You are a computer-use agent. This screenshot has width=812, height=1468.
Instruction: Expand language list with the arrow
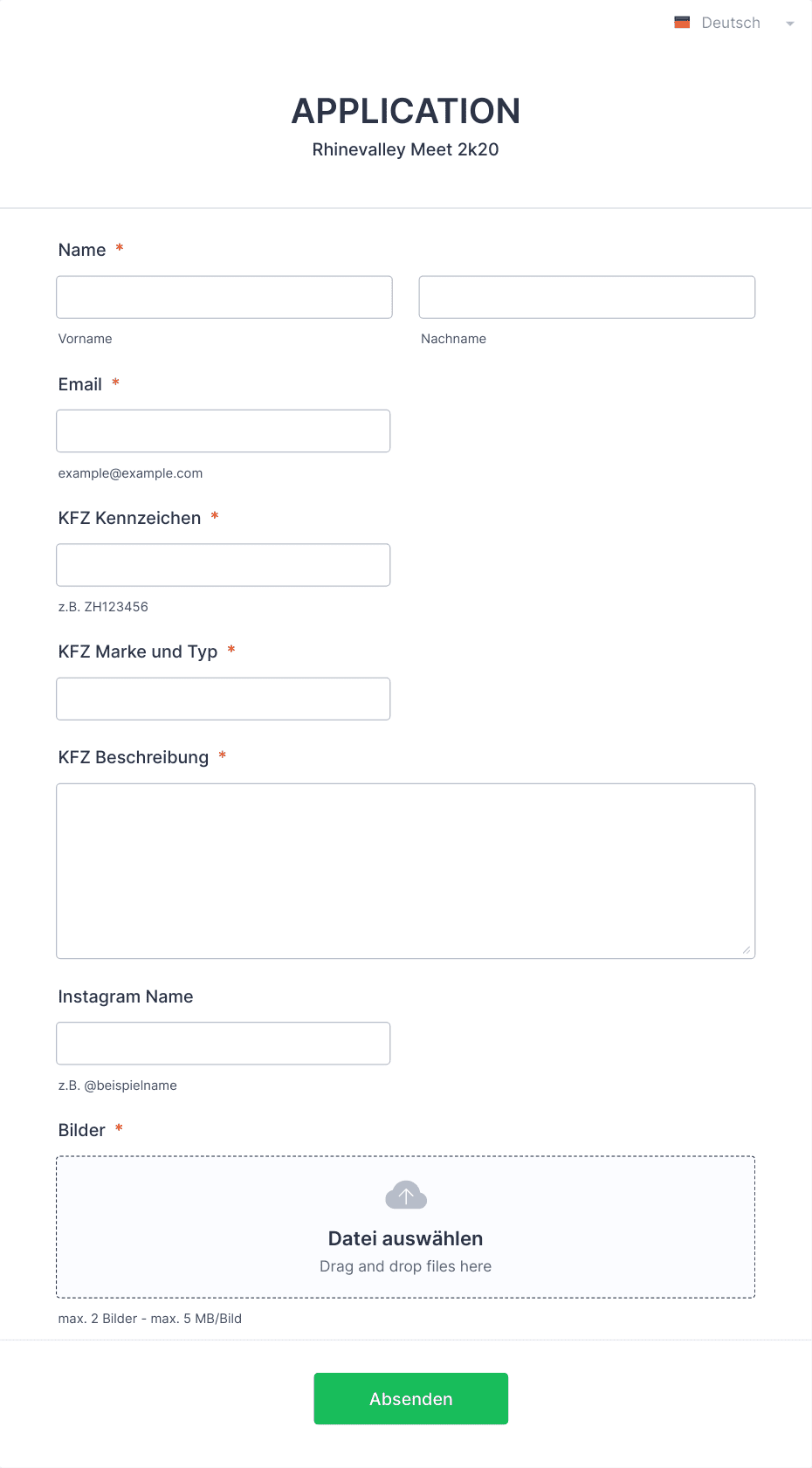[790, 24]
